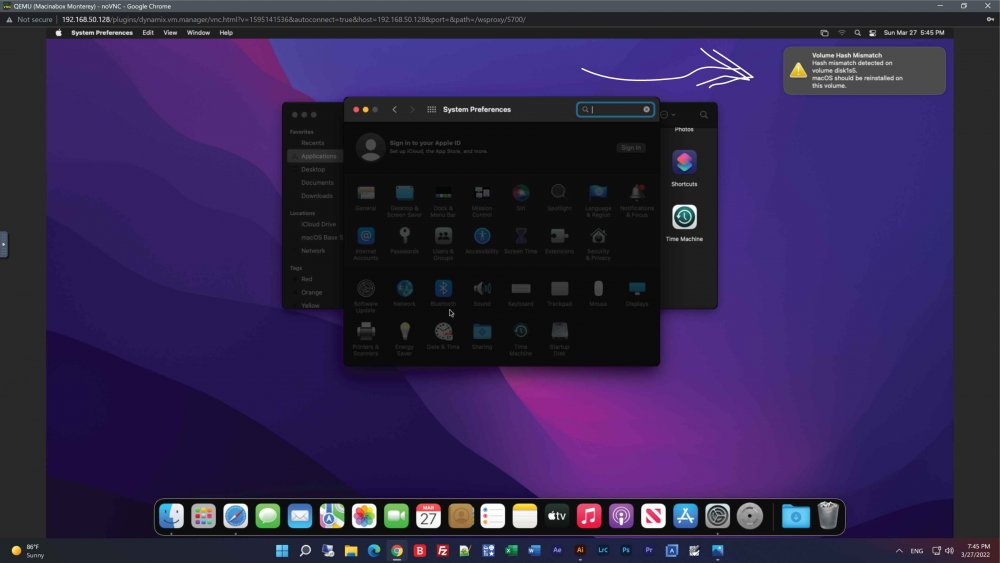Open Internet Accounts preferences pane

tap(365, 244)
